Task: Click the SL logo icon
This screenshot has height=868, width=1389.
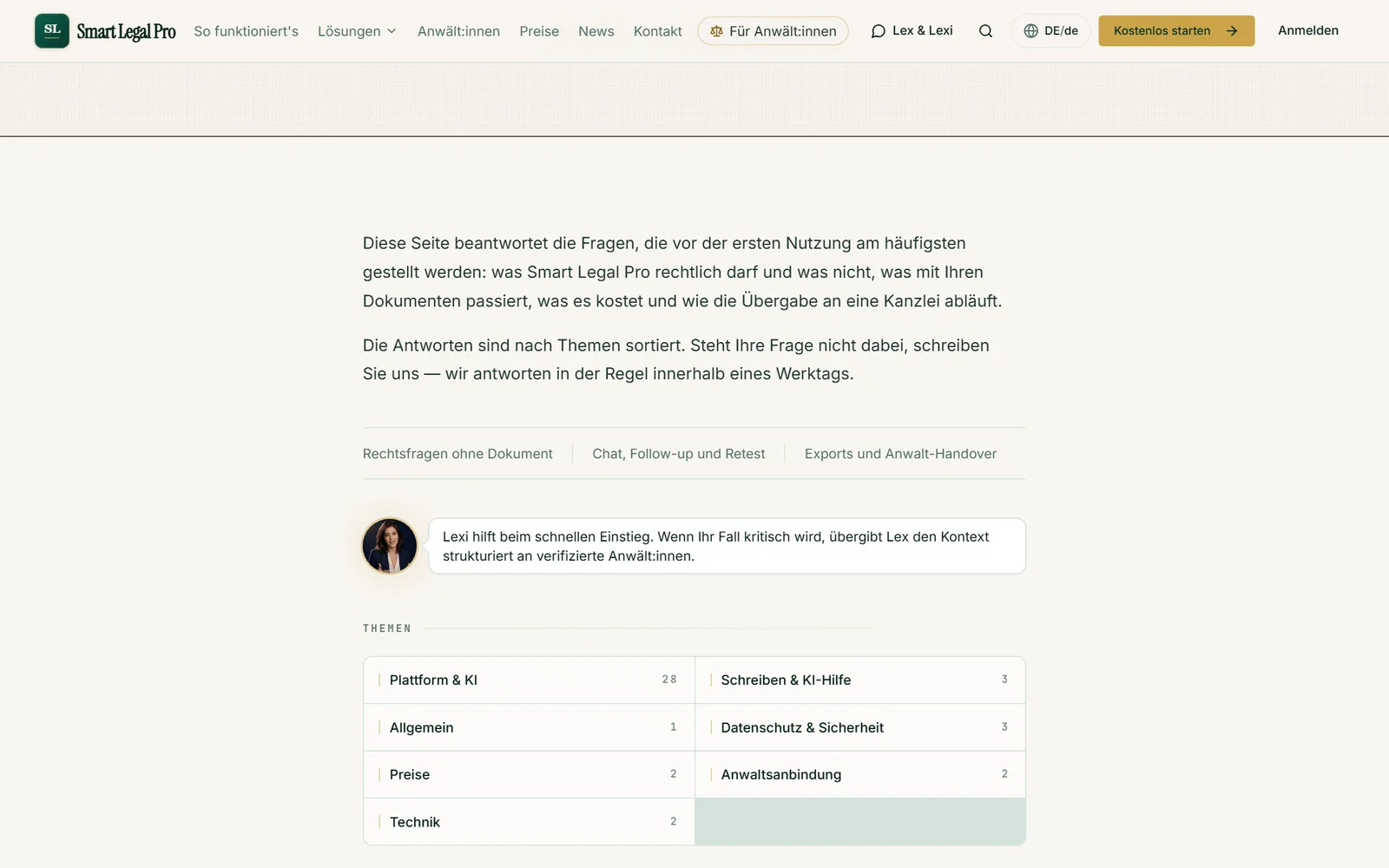Action: point(52,30)
